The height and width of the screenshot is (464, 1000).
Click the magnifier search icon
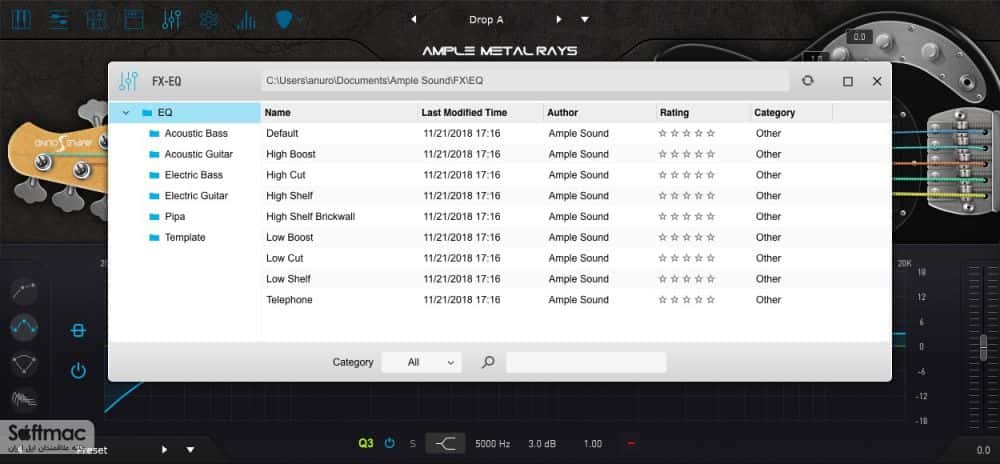click(x=488, y=362)
